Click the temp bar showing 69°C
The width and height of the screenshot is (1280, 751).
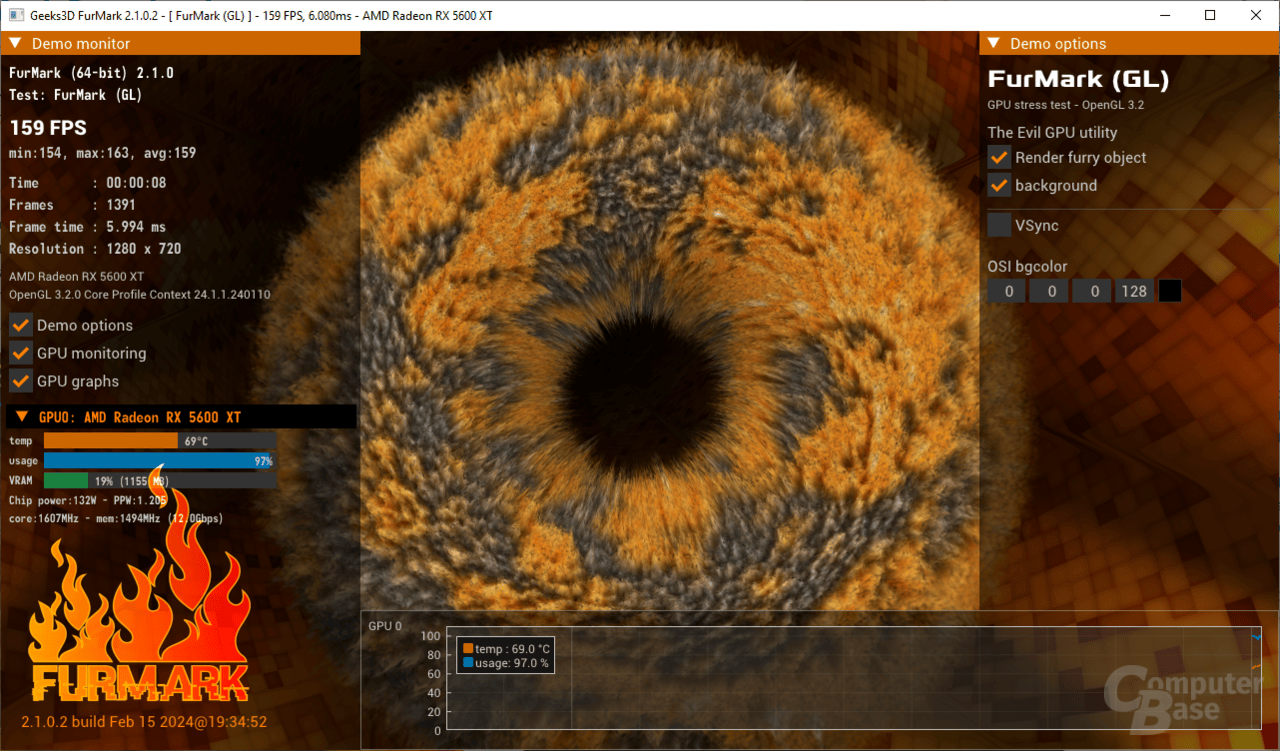click(x=110, y=440)
